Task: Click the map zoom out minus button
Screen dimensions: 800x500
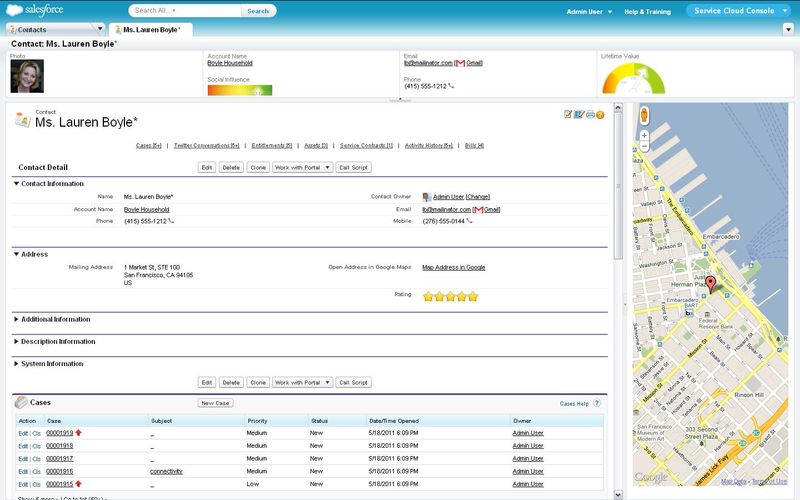Action: [x=644, y=146]
